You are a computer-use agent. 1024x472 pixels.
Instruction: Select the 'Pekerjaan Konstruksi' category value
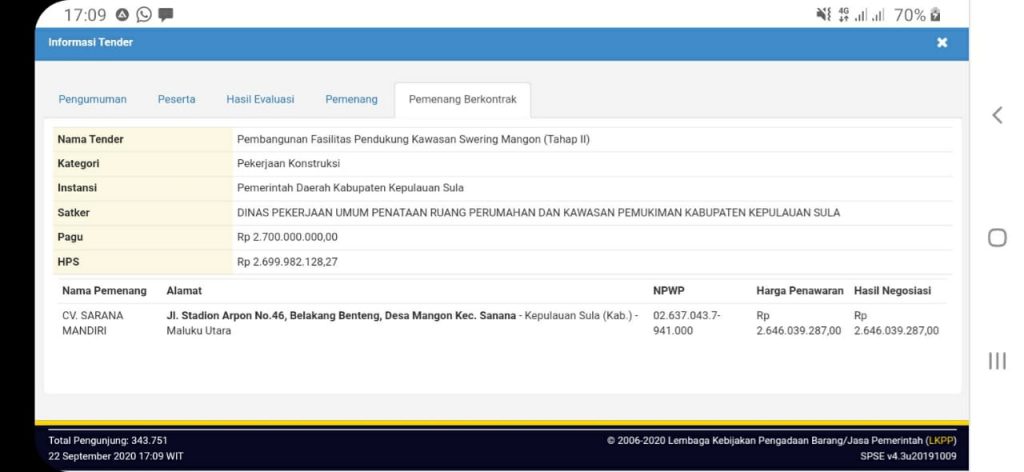point(288,163)
